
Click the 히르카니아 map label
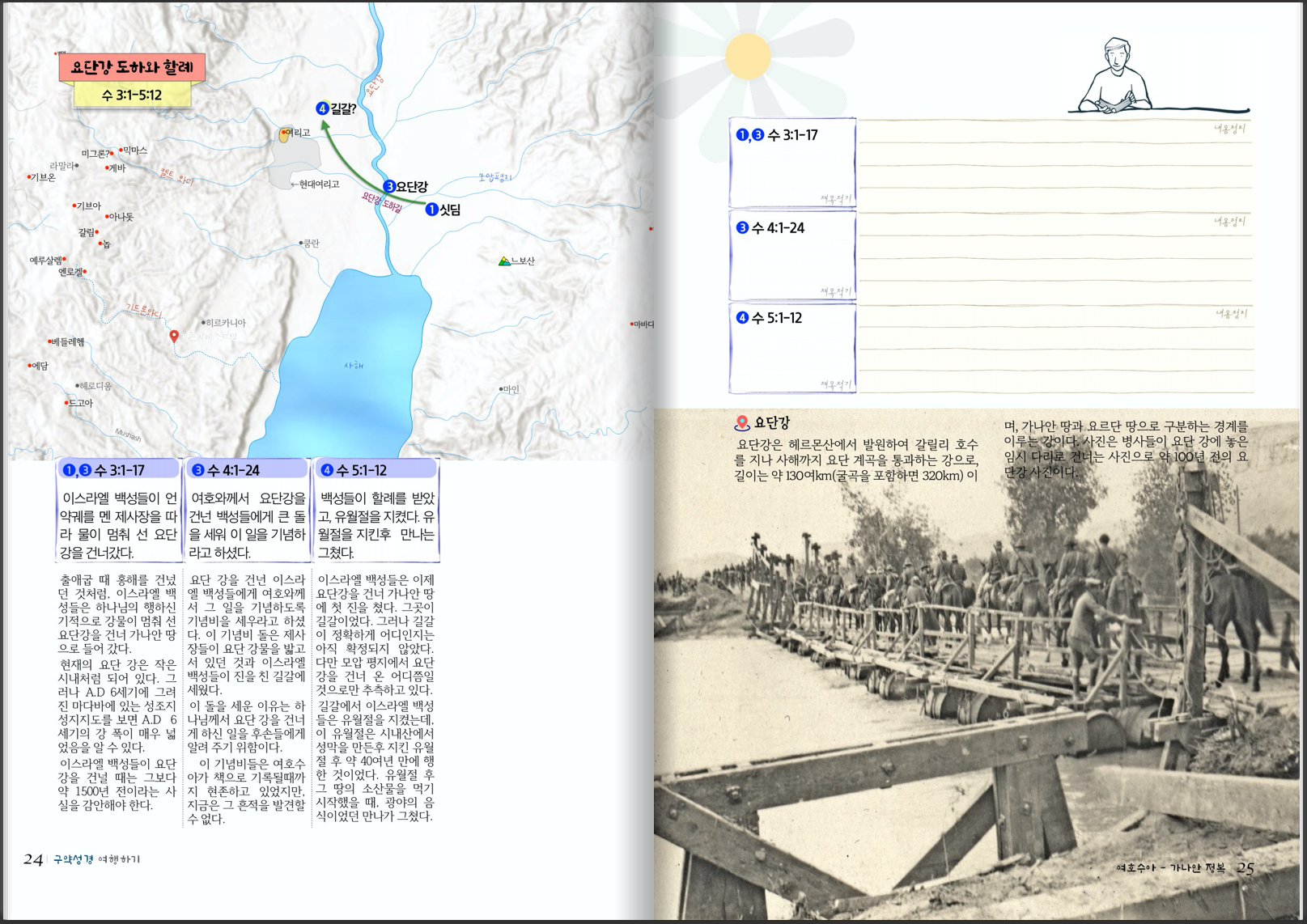(x=226, y=323)
